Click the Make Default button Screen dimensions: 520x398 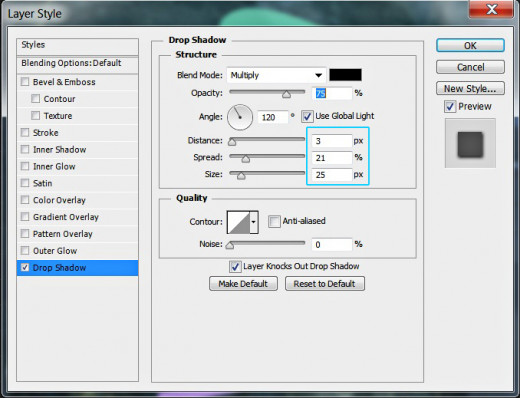point(243,284)
